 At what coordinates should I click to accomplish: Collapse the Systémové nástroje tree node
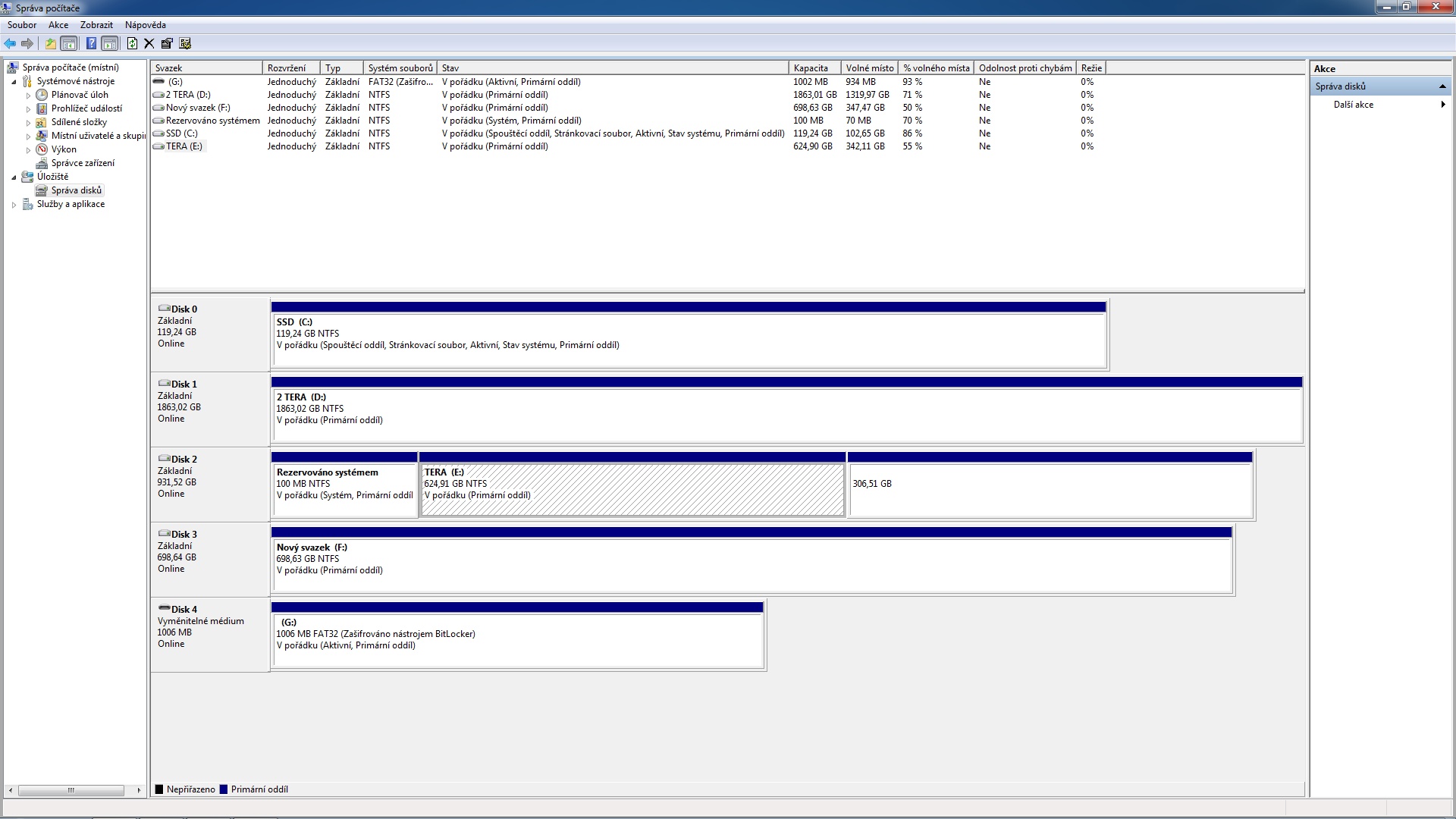point(14,82)
